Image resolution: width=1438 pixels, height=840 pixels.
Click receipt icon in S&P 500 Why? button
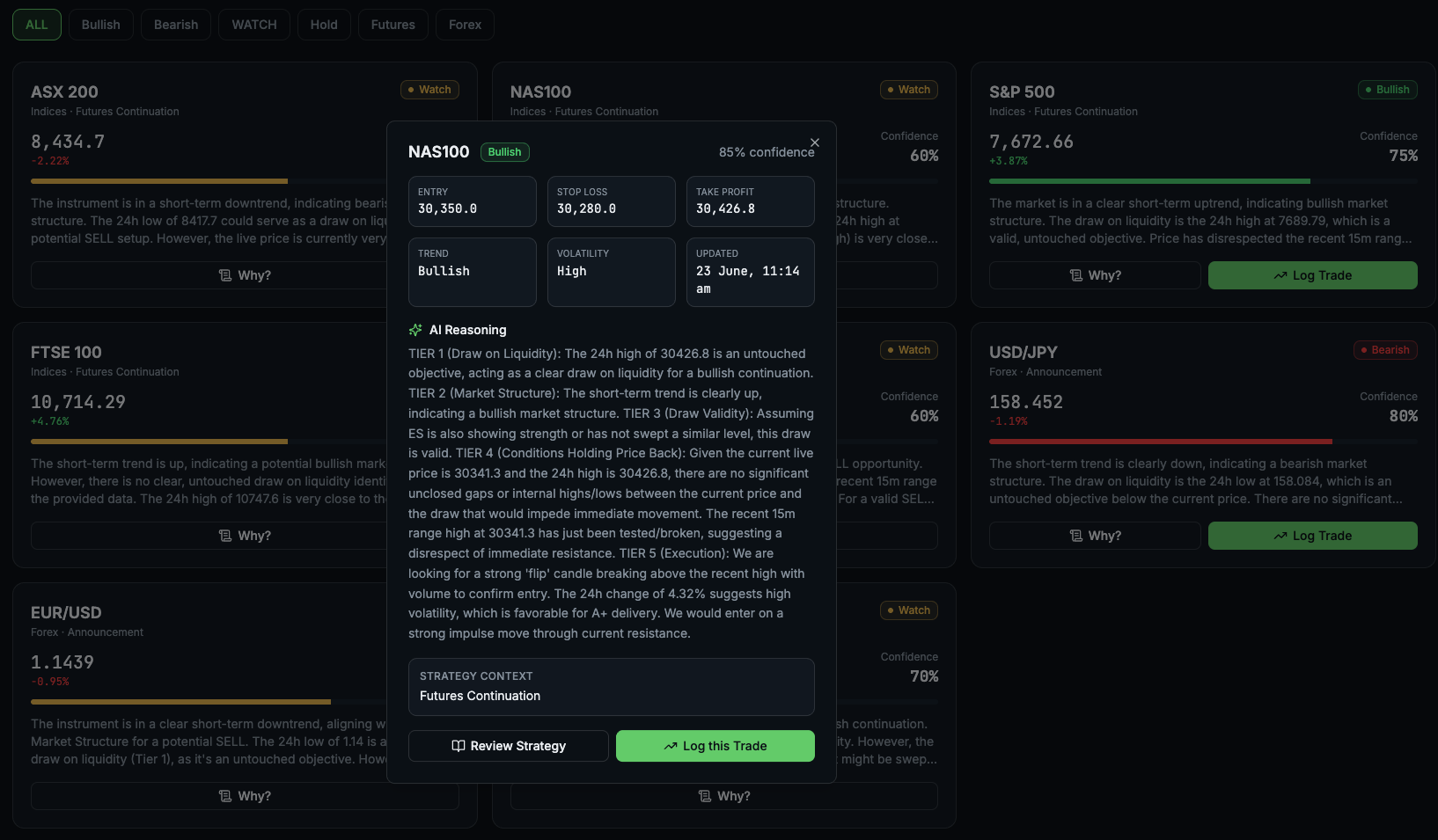click(1076, 275)
